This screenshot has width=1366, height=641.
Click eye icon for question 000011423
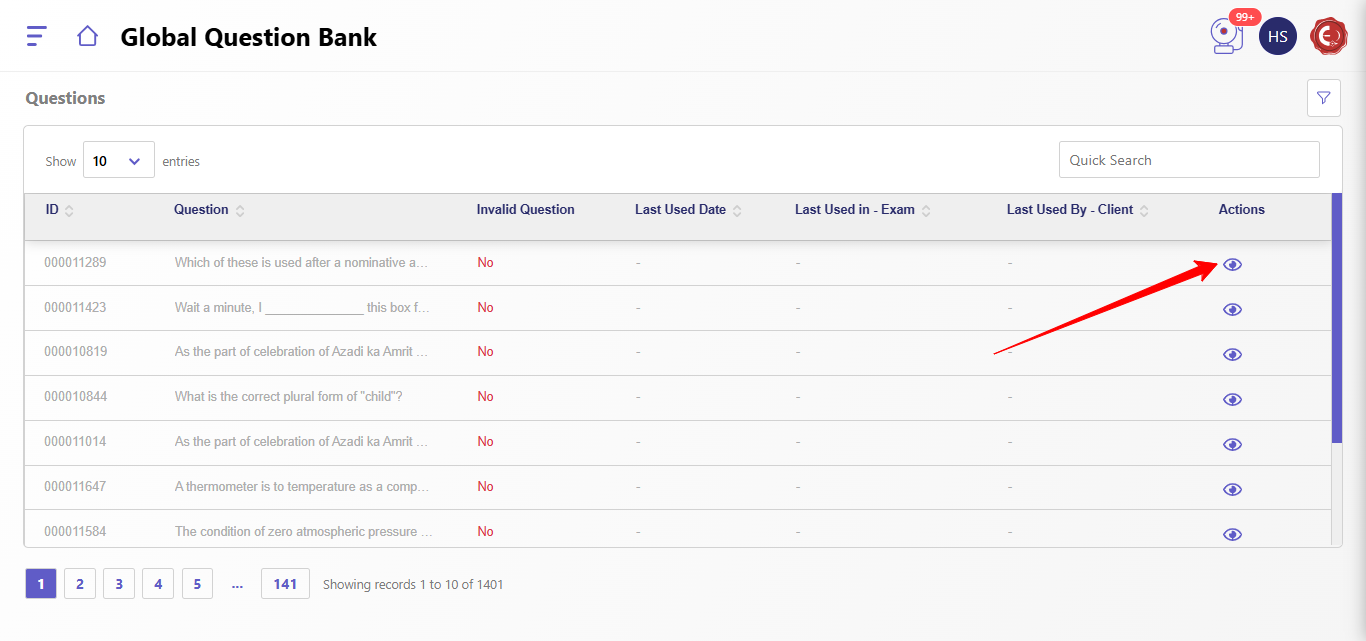click(x=1232, y=310)
